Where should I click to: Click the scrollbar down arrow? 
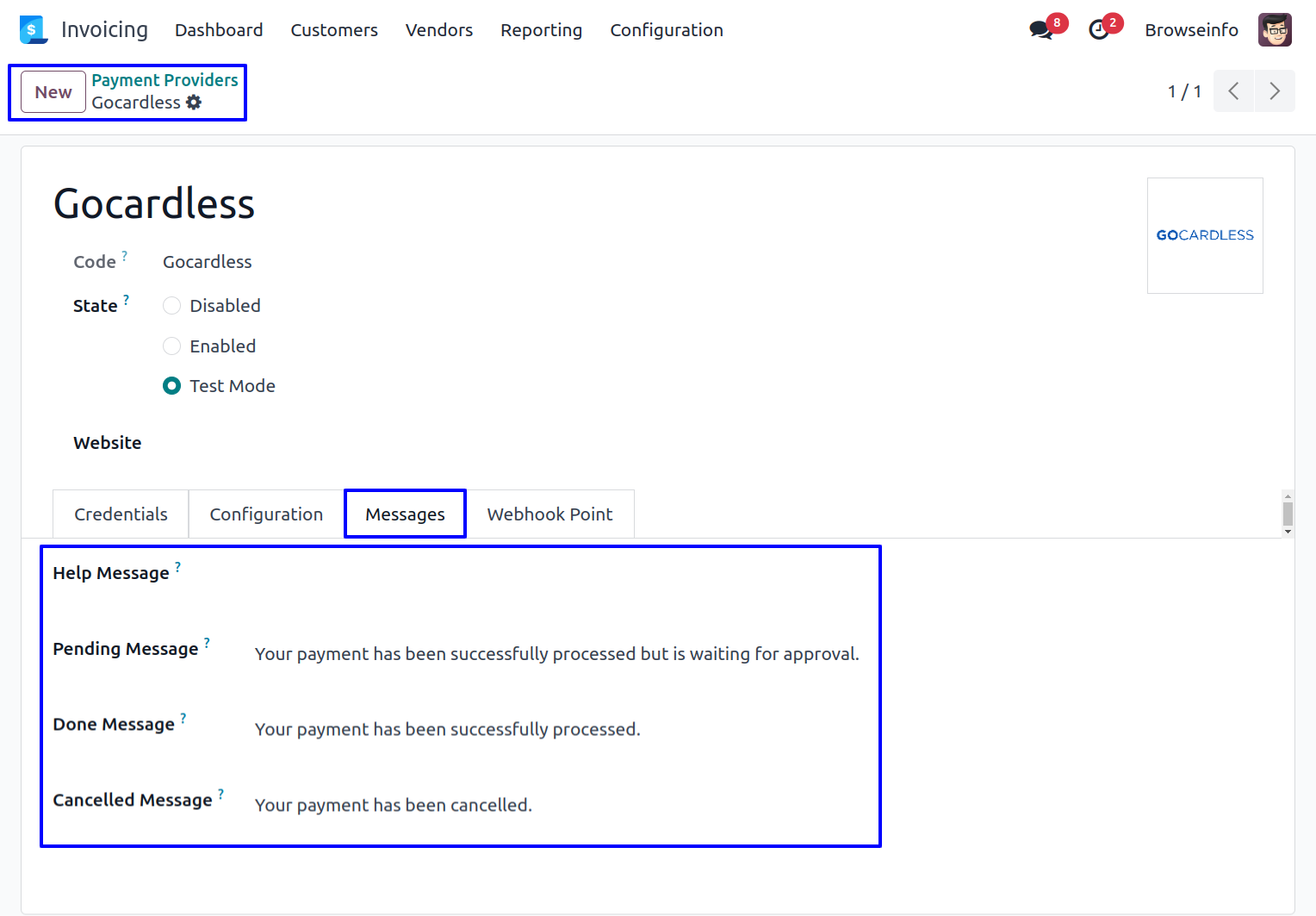pyautogui.click(x=1288, y=532)
